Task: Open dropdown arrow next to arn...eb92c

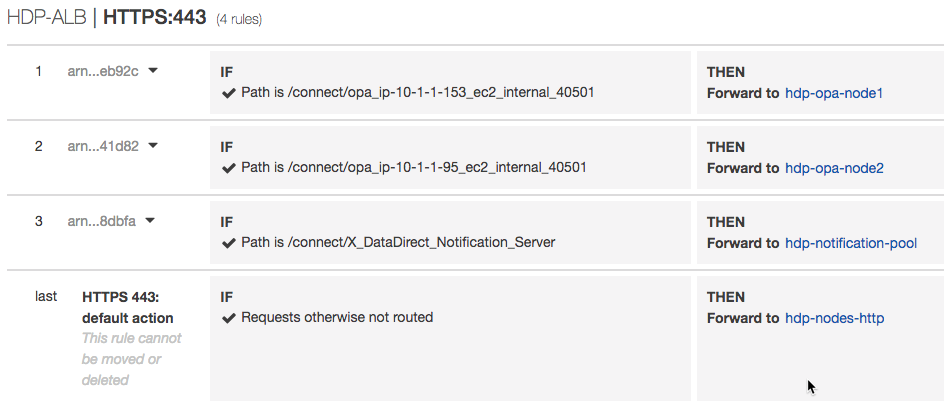Action: tap(153, 71)
